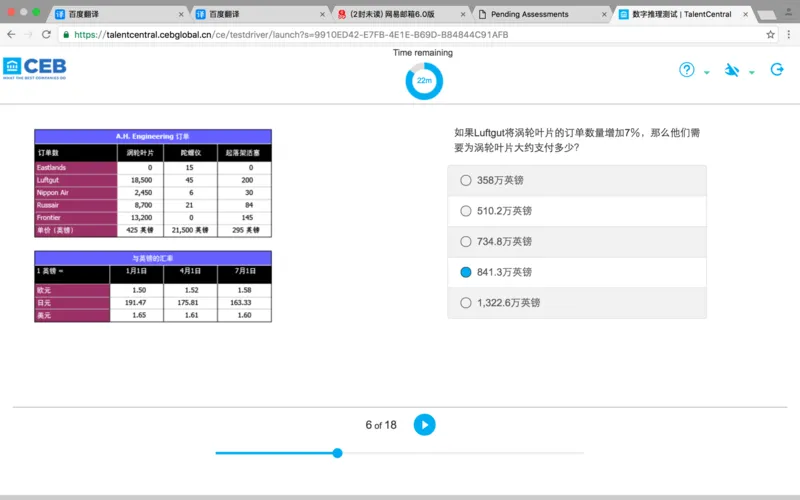The image size is (800, 500).
Task: Click the URL address bar
Action: pos(417,35)
